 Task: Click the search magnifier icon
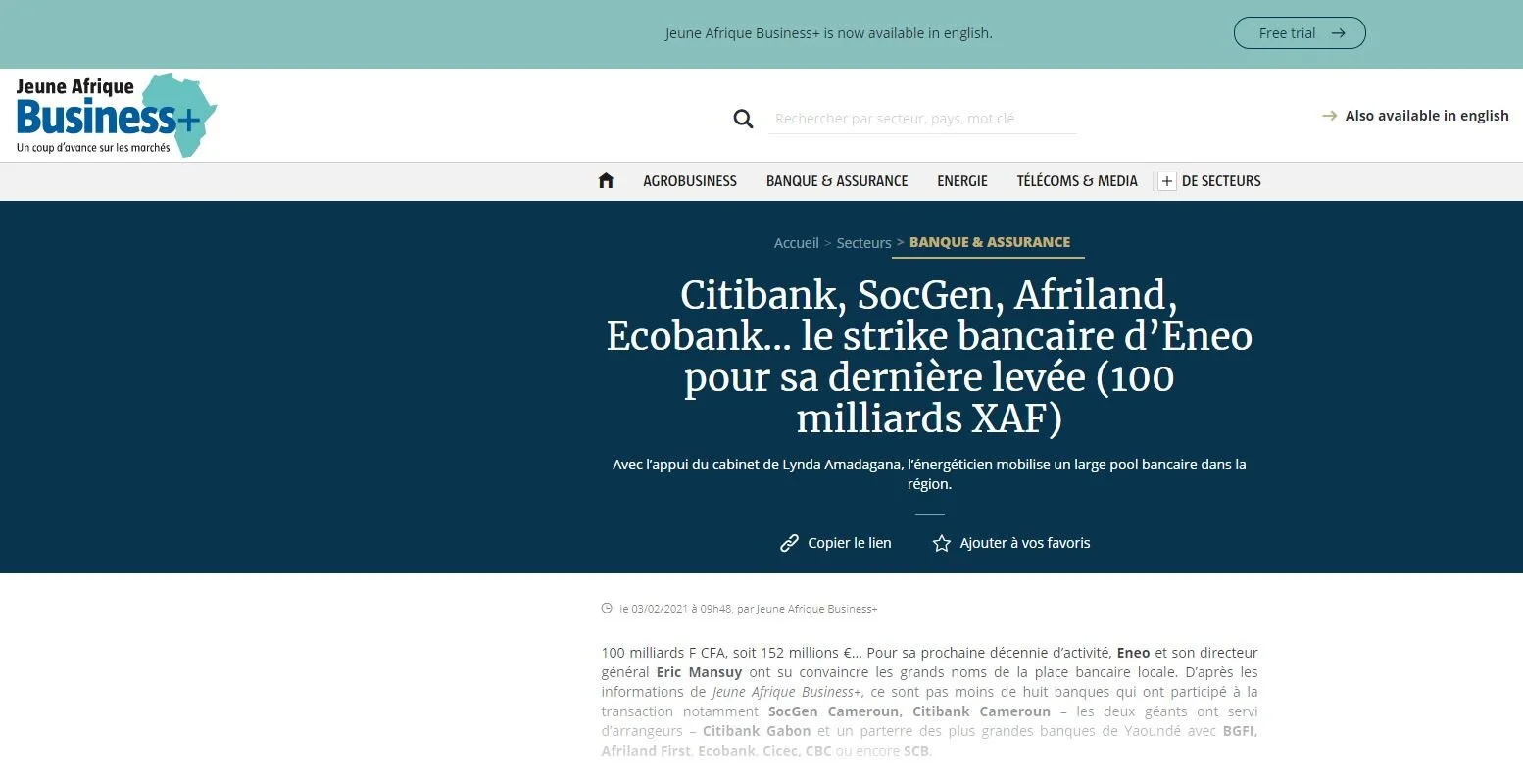click(x=743, y=119)
